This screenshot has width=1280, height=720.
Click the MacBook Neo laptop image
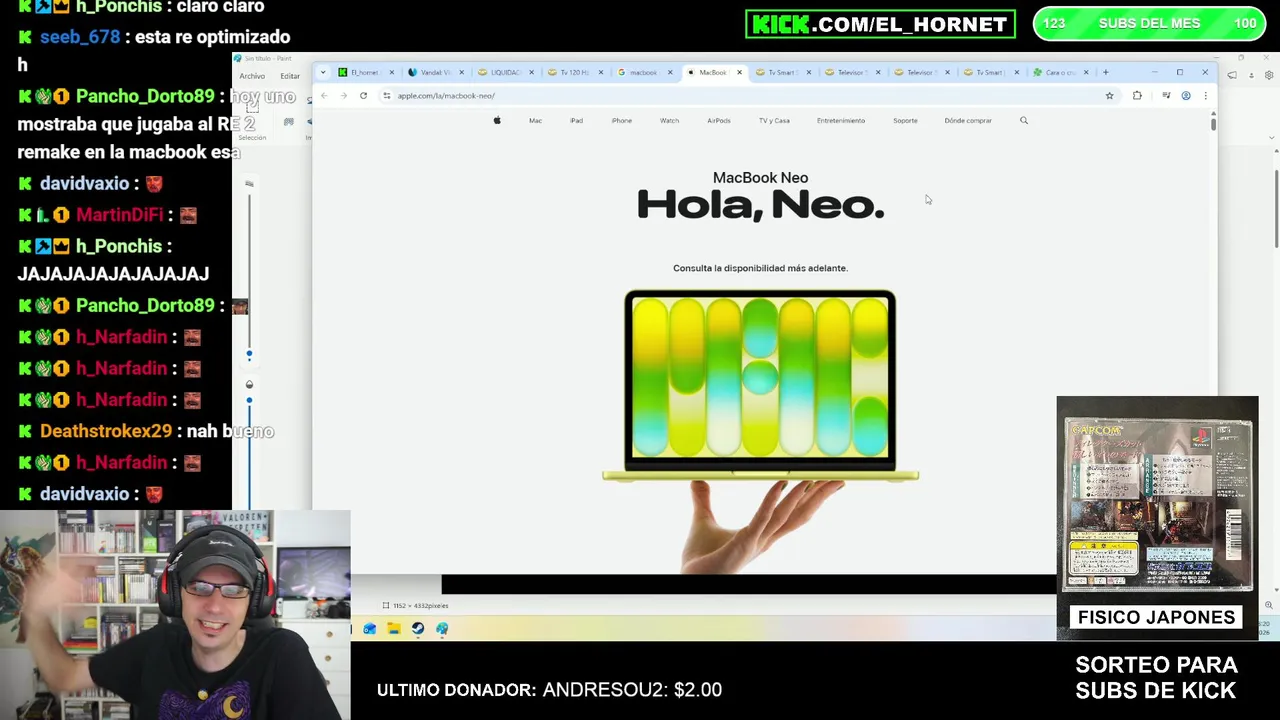tap(760, 385)
